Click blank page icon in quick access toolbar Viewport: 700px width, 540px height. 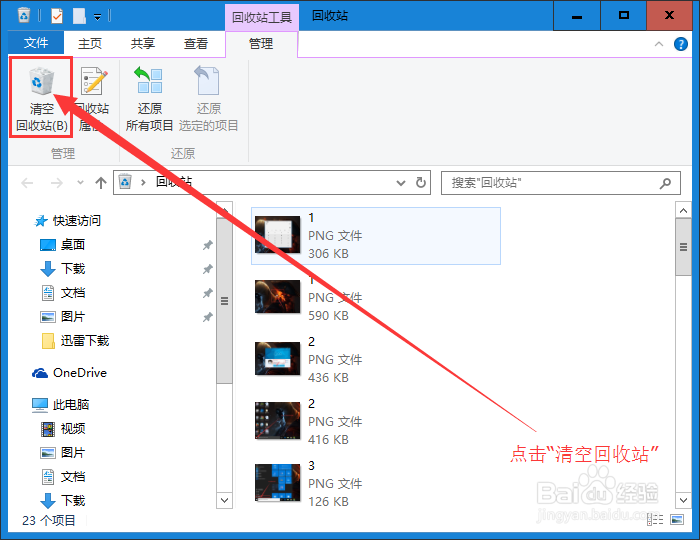tap(79, 16)
